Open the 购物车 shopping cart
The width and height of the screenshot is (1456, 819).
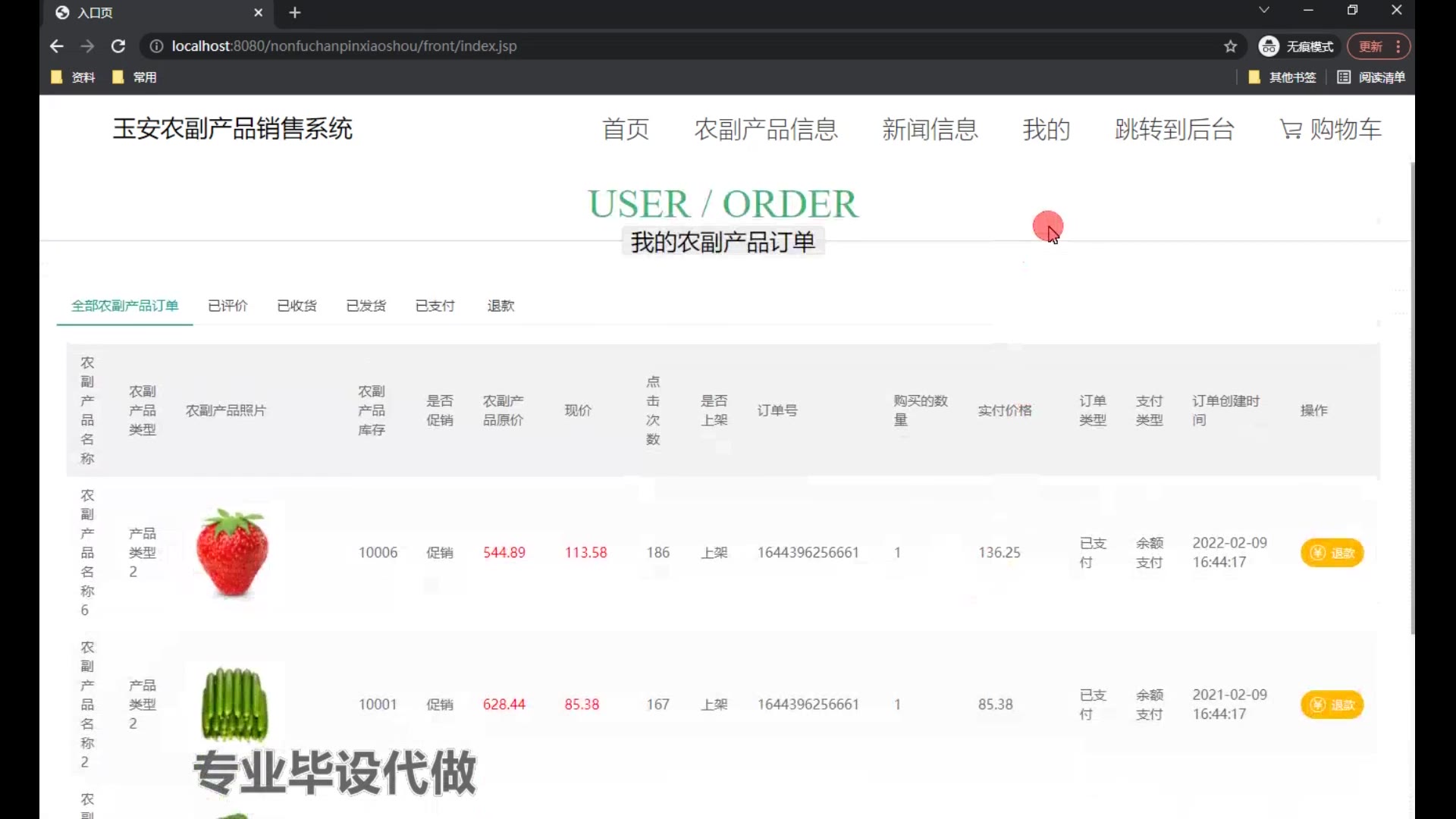[1331, 130]
